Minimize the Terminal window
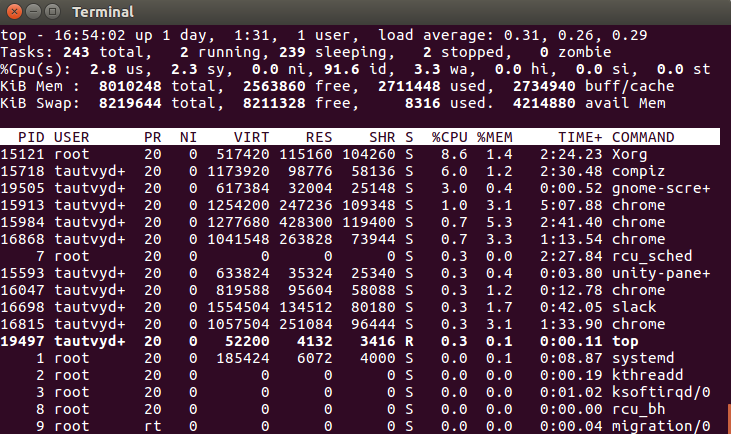 33,12
